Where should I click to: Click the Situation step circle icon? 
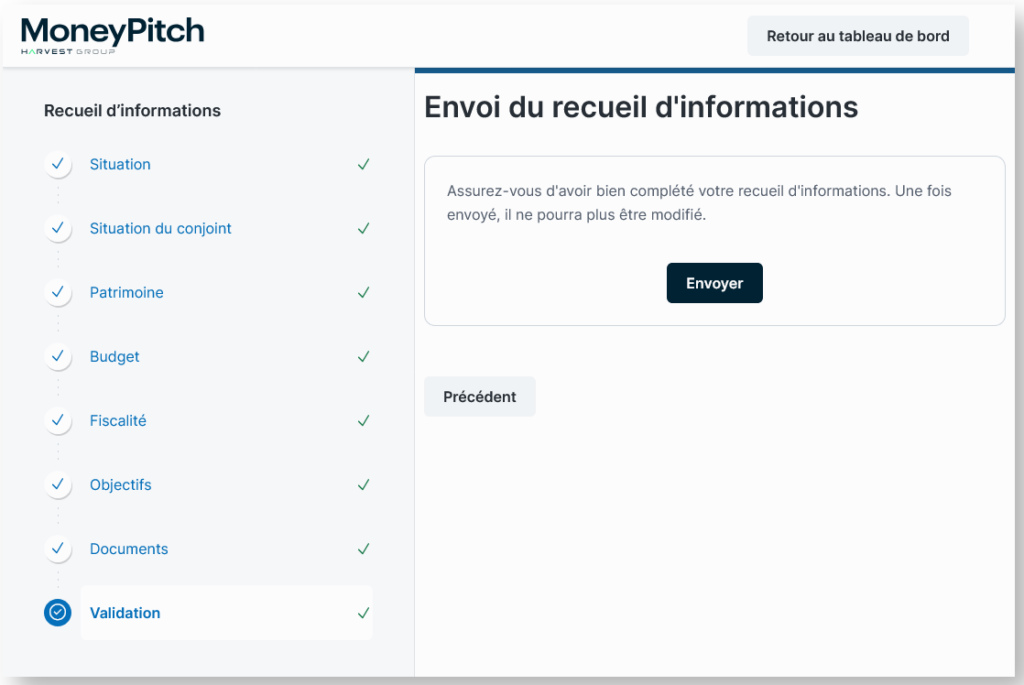click(x=58, y=164)
